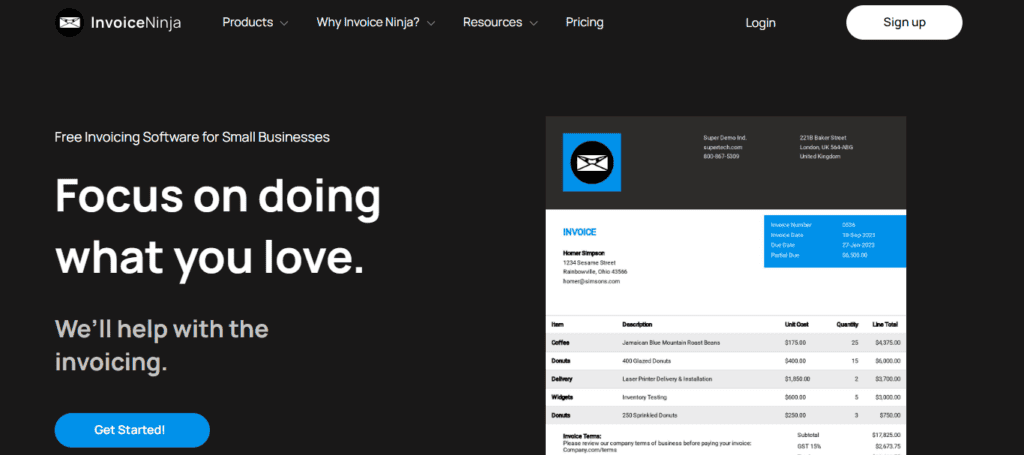Click the InvoiceNinja envelope logo icon
This screenshot has width=1024, height=455.
pyautogui.click(x=69, y=22)
